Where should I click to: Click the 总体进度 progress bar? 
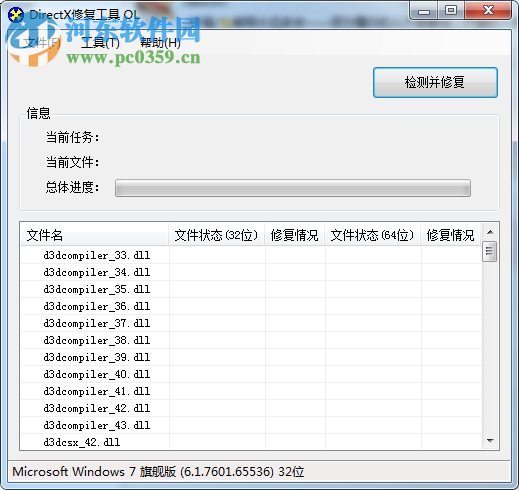pos(293,188)
